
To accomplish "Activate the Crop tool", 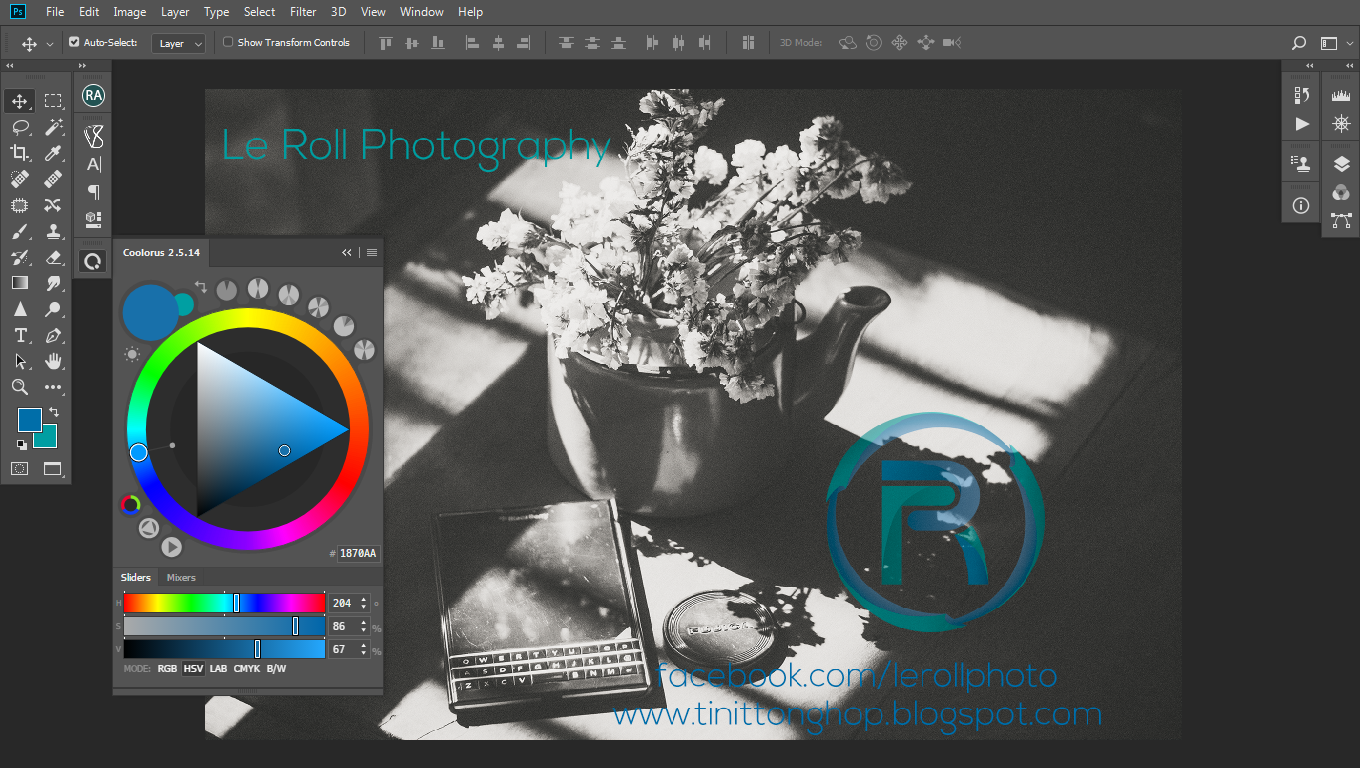I will (x=20, y=153).
